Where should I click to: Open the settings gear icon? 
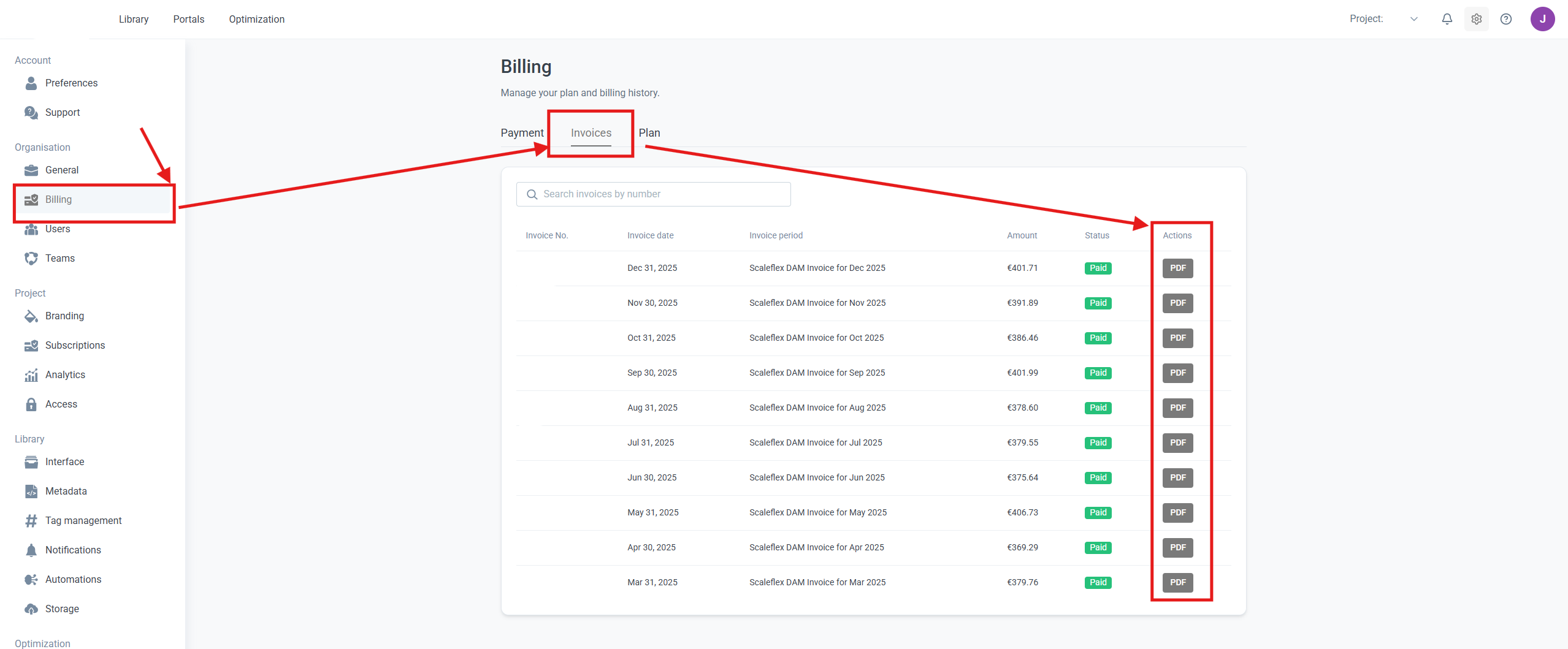(x=1476, y=19)
